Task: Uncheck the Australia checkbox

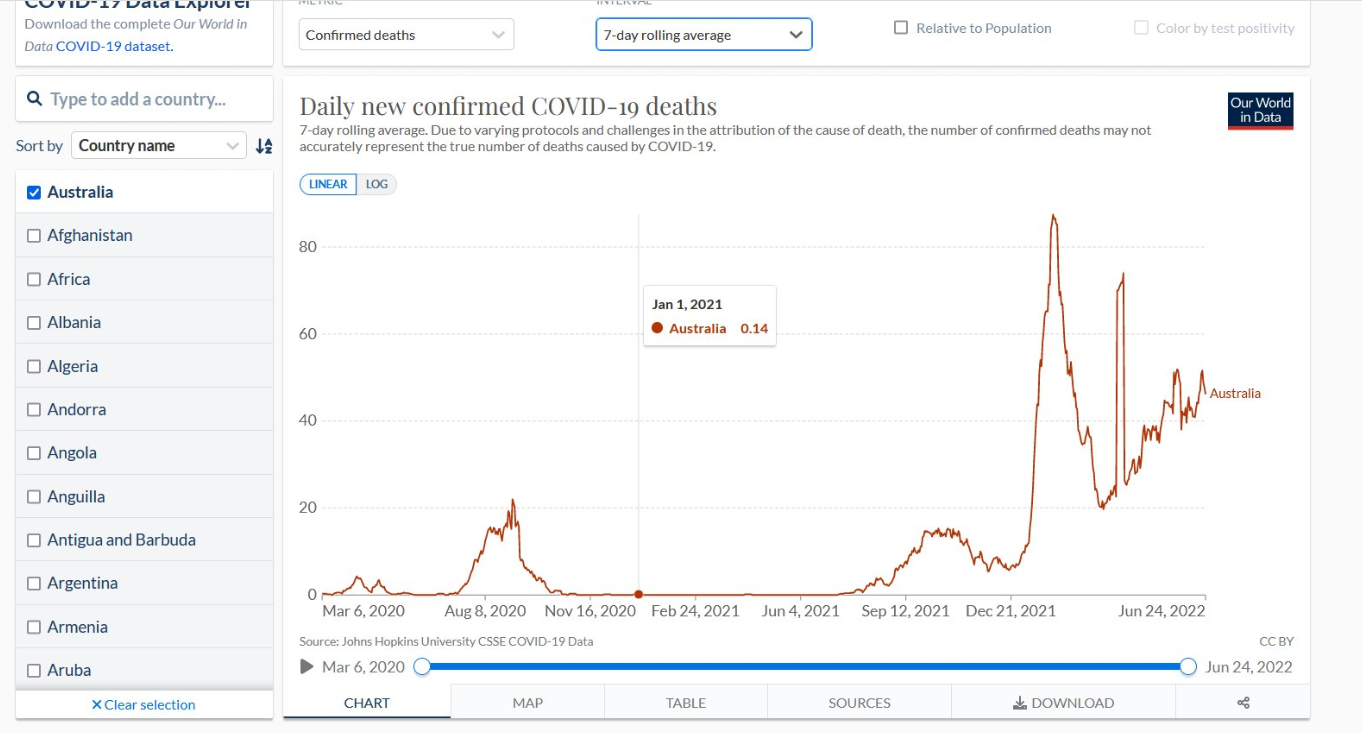Action: coord(34,192)
